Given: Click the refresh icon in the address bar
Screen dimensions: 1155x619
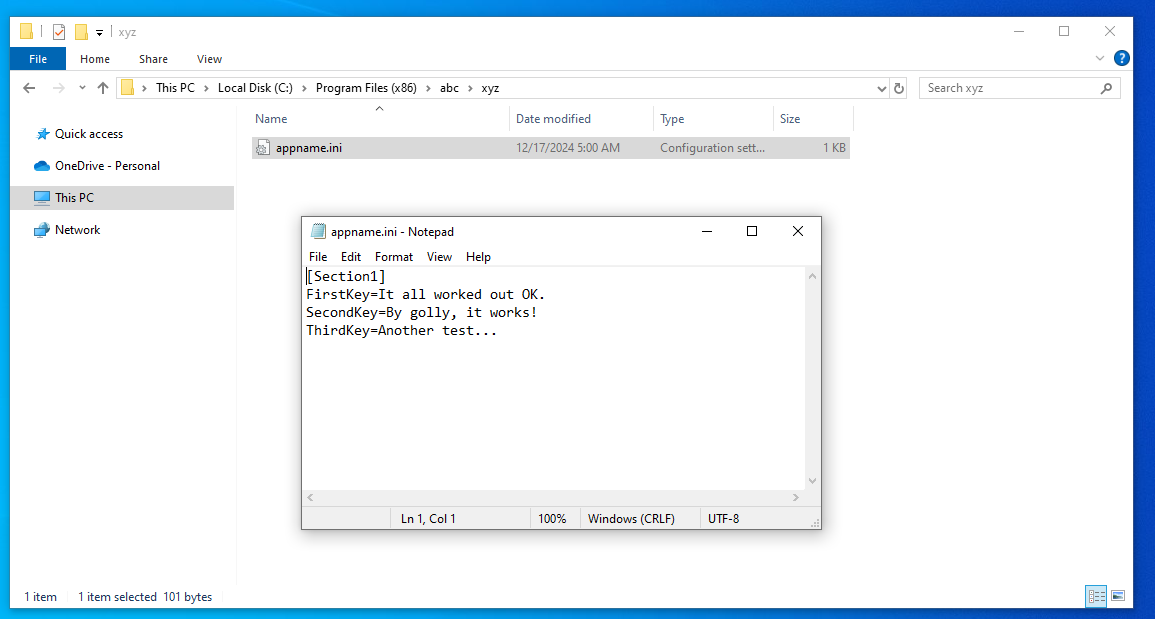Looking at the screenshot, I should pos(898,88).
